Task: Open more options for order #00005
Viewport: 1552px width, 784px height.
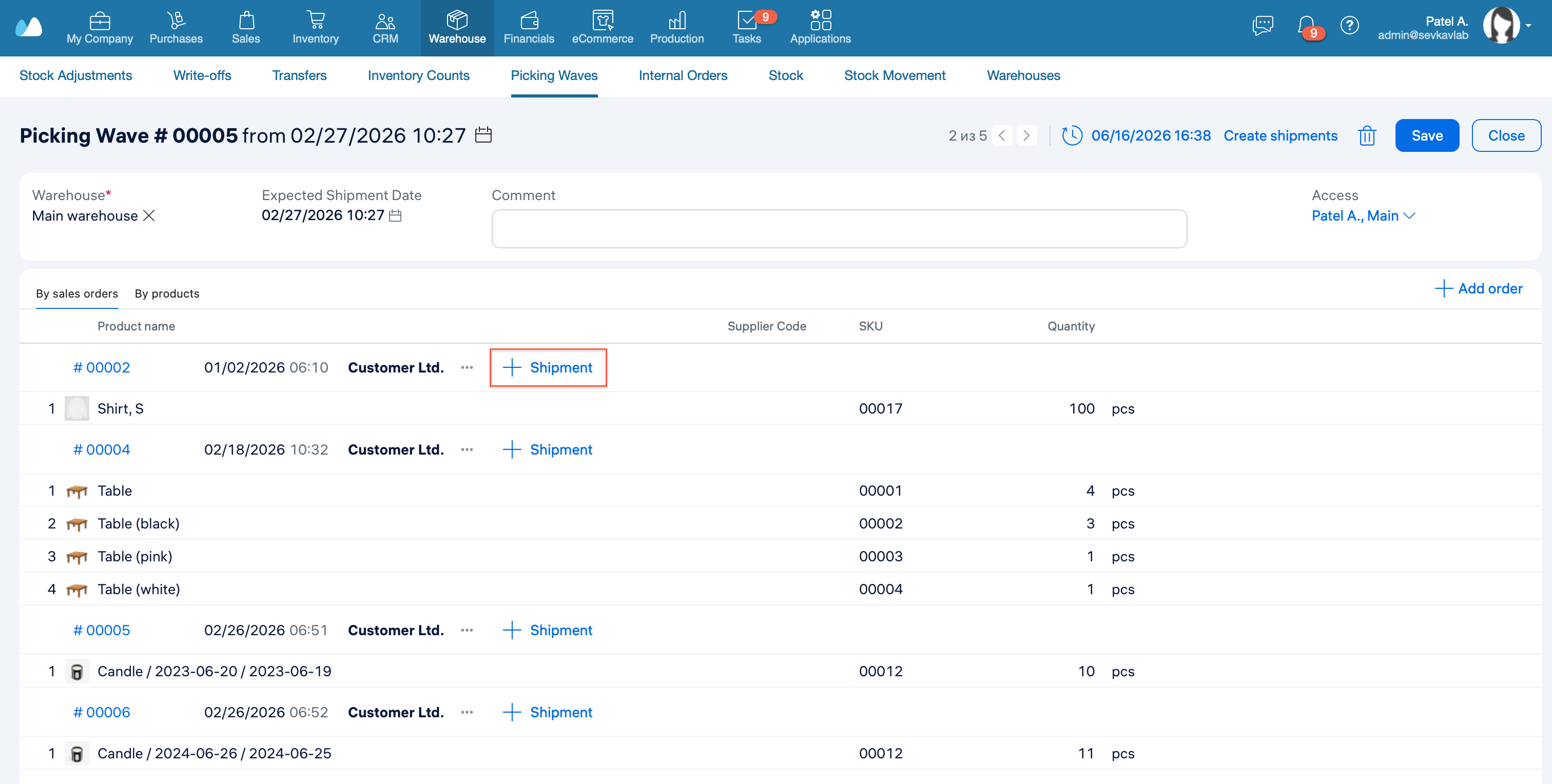Action: click(x=467, y=630)
